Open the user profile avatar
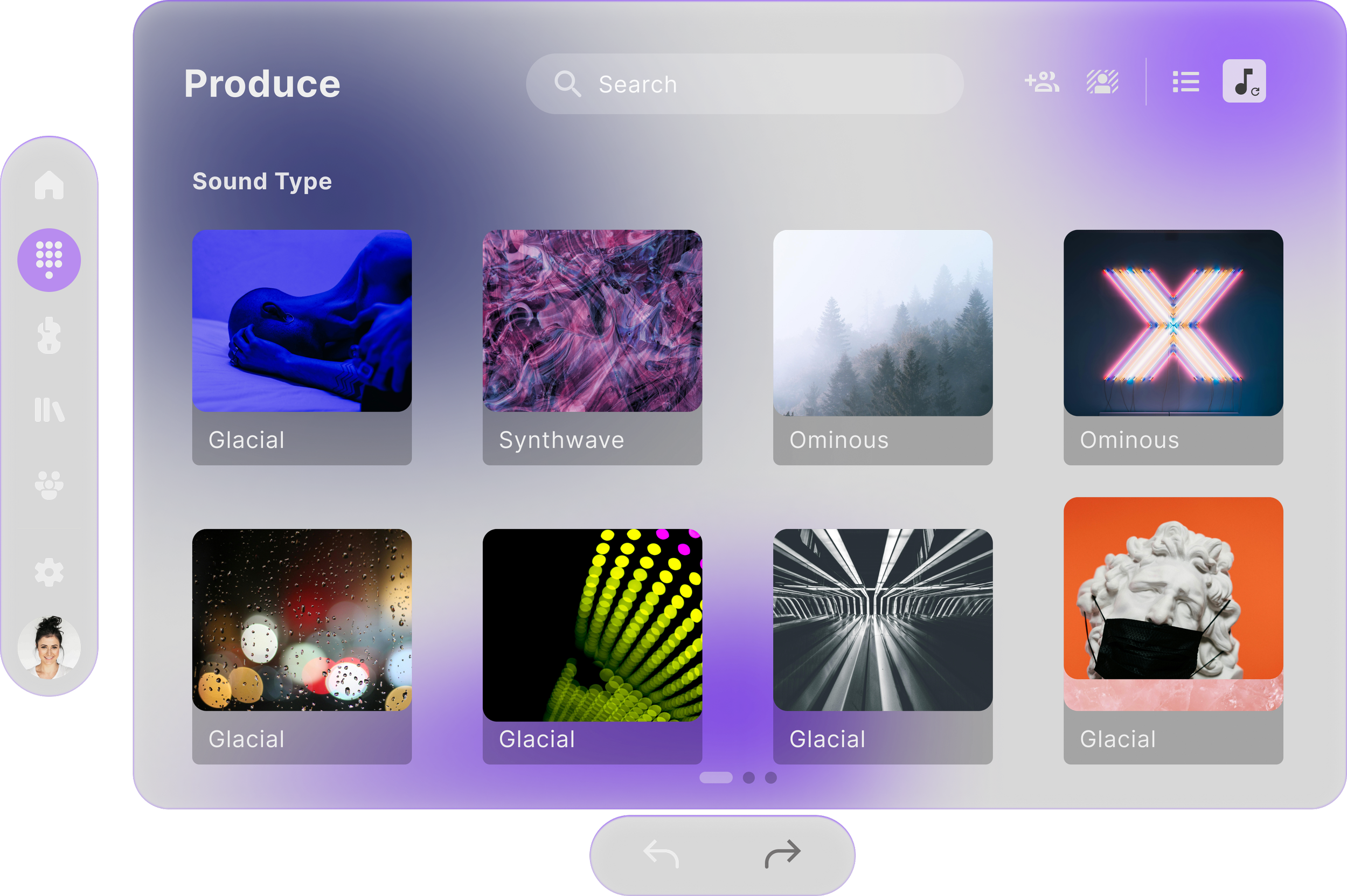This screenshot has height=896, width=1347. [49, 648]
